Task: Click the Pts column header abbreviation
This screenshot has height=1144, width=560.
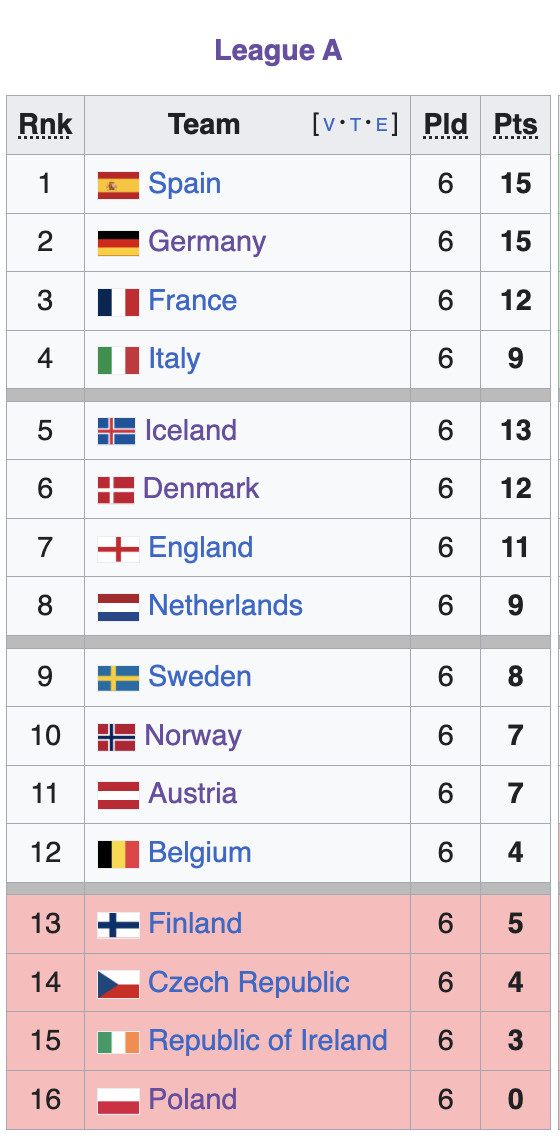Action: 516,125
